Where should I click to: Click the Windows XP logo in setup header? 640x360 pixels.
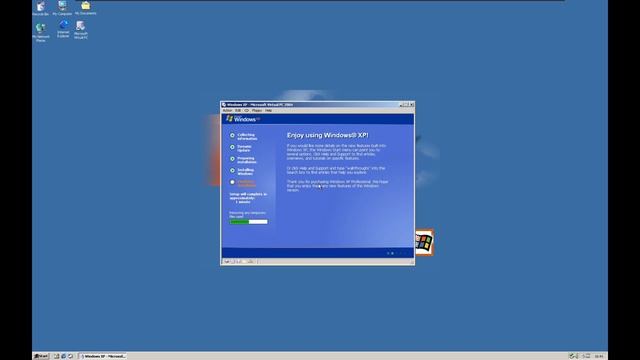point(243,119)
